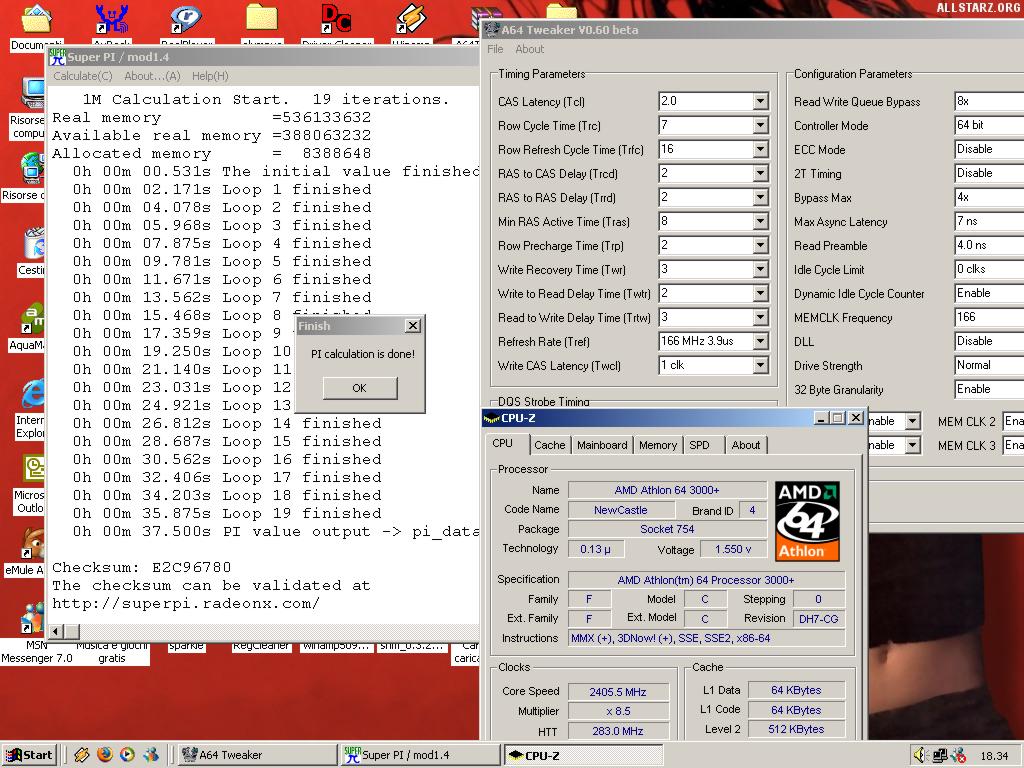Expand the Row Cycle Time (Trc) dropdown
The width and height of the screenshot is (1024, 768).
(x=760, y=125)
